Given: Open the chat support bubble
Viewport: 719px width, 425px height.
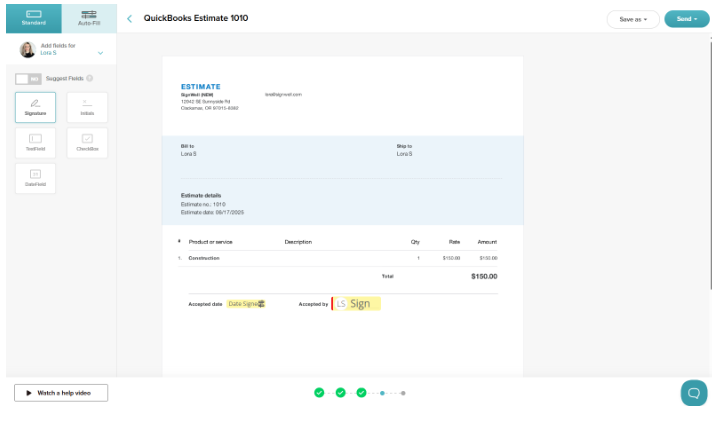Looking at the screenshot, I should tap(693, 393).
